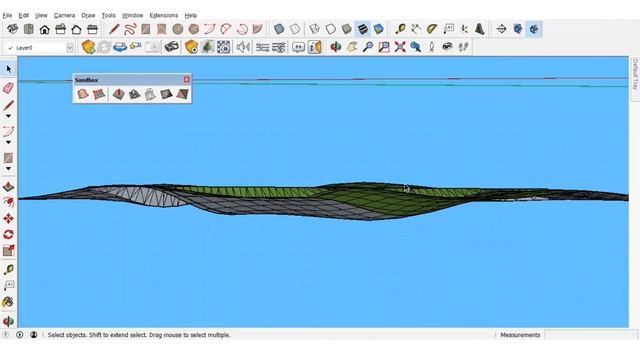Enable Wireframe style
This screenshot has height=360, width=640.
[314, 29]
